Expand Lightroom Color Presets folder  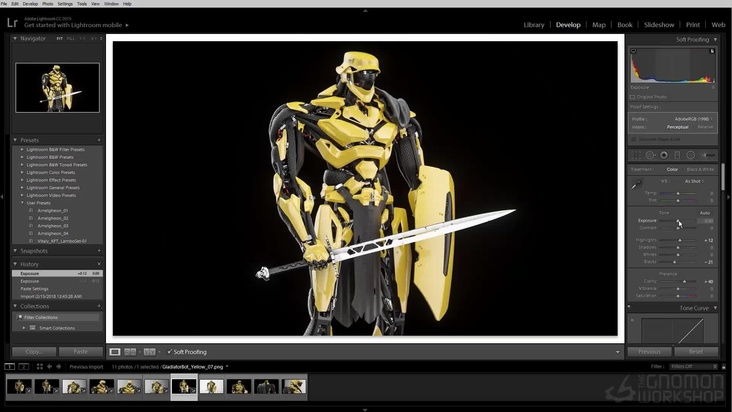[22, 172]
